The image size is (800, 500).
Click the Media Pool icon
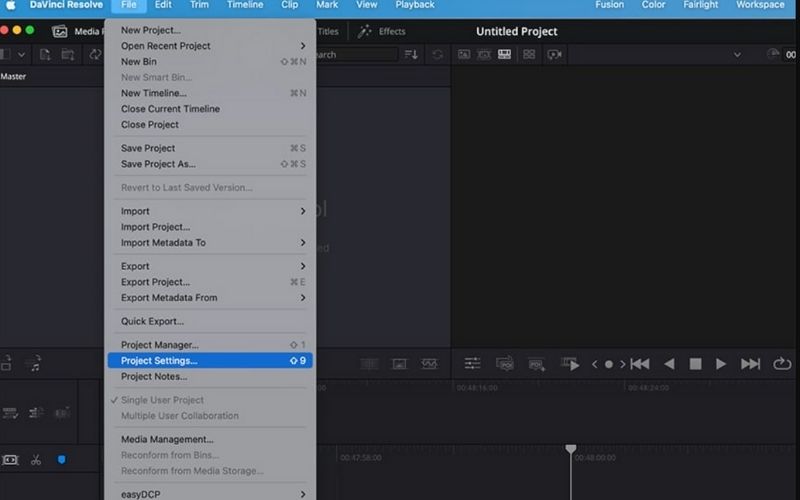click(59, 31)
